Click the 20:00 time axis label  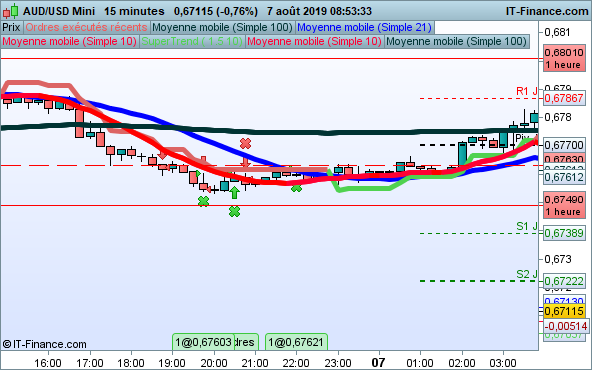tap(214, 363)
